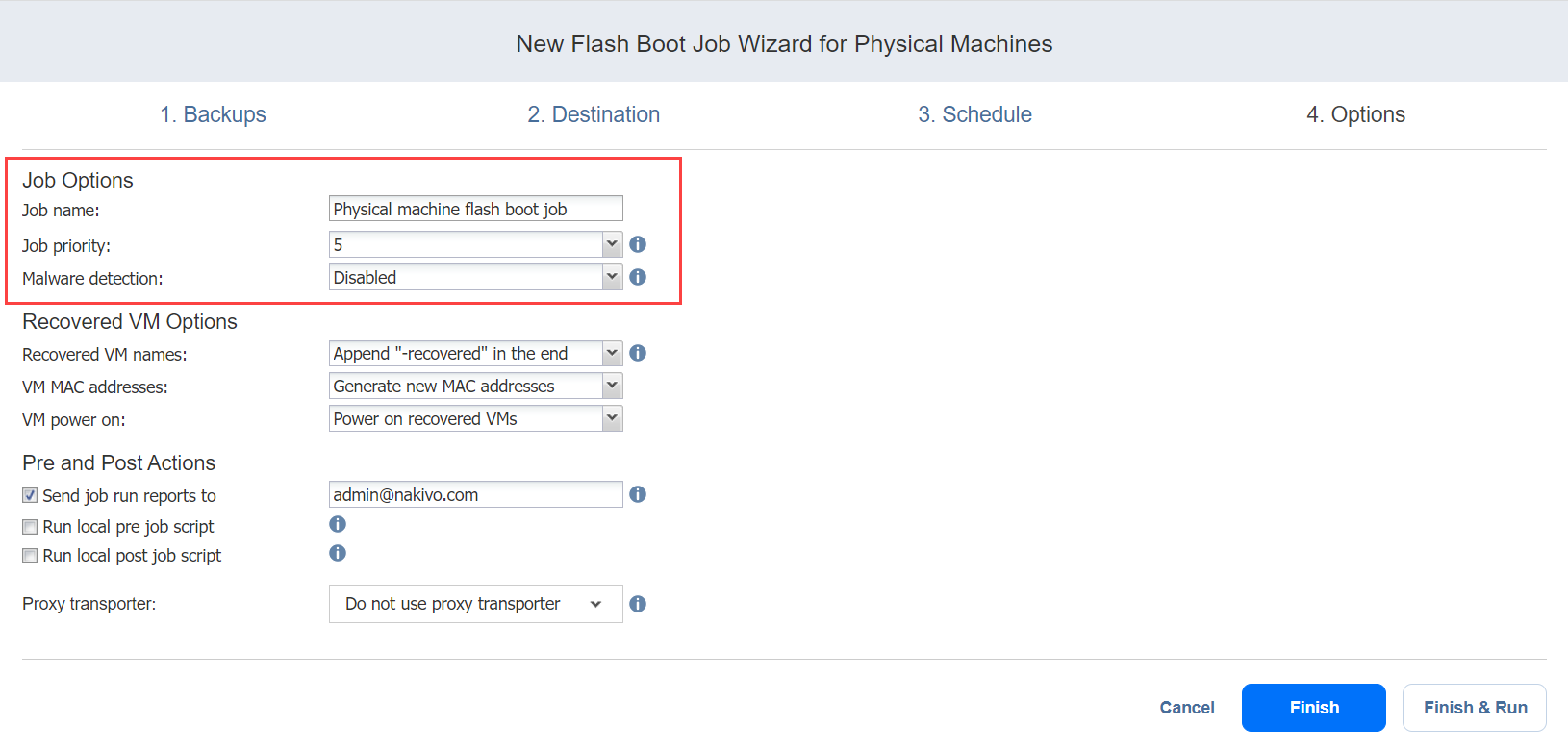Enable Run local post job script
Screen dimensions: 1568x750
(x=31, y=556)
